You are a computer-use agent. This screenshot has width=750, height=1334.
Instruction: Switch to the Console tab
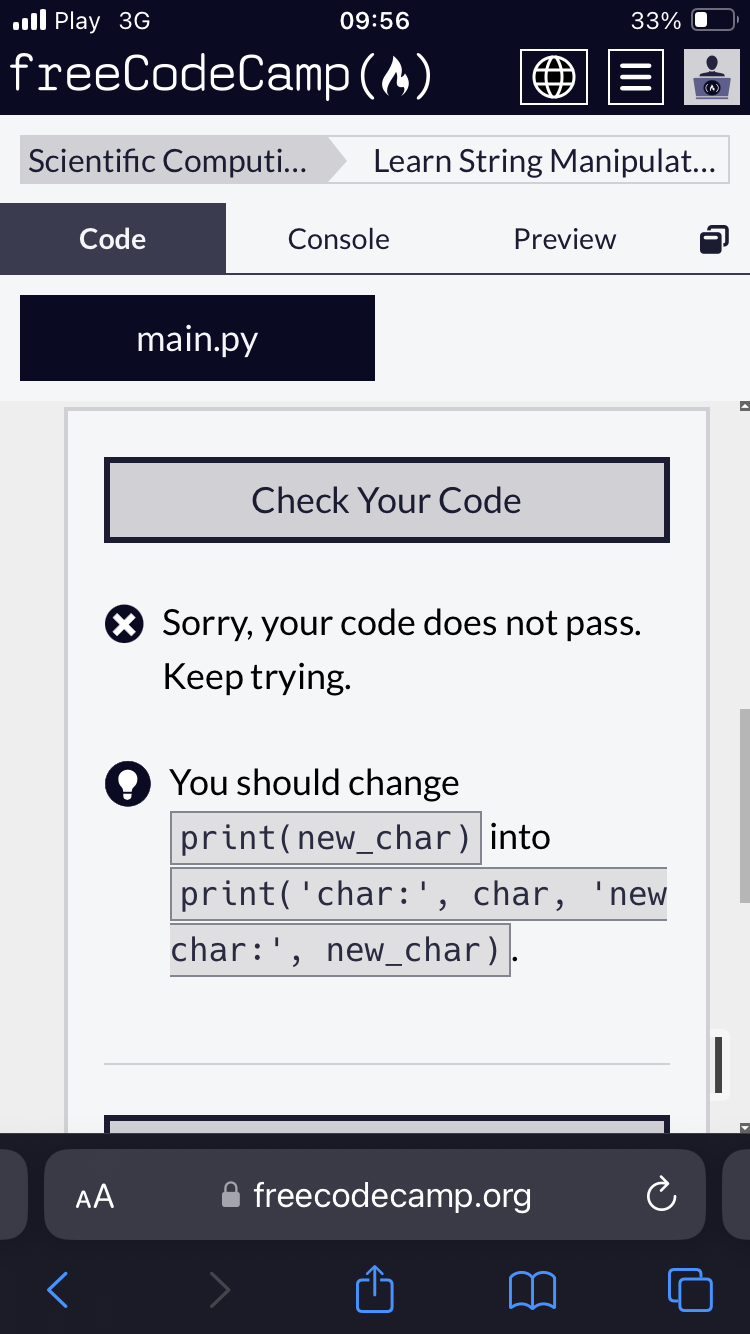338,239
